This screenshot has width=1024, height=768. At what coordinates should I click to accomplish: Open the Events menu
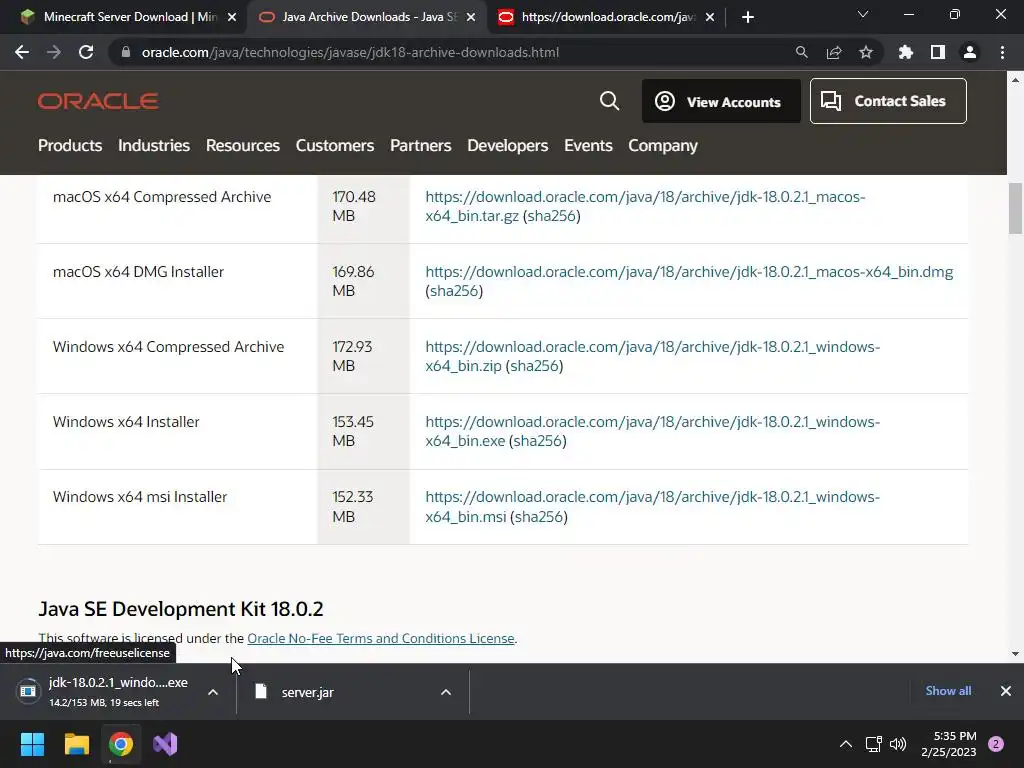588,145
